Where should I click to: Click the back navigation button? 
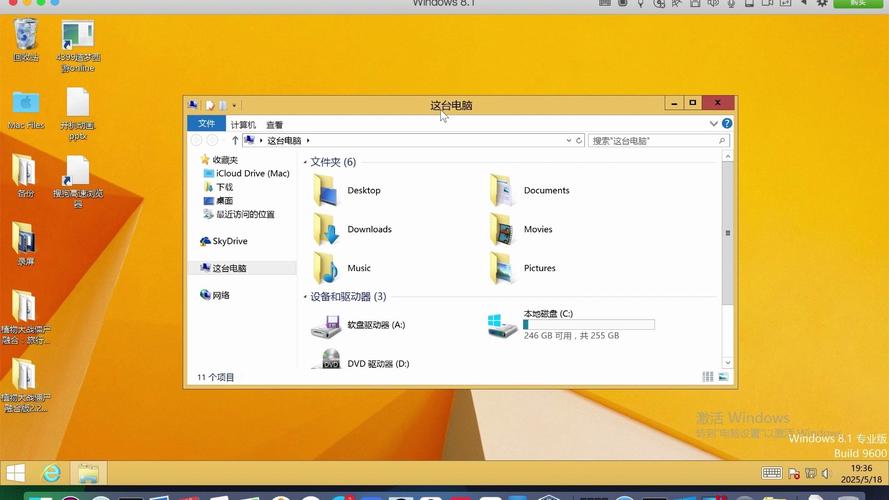tap(196, 141)
